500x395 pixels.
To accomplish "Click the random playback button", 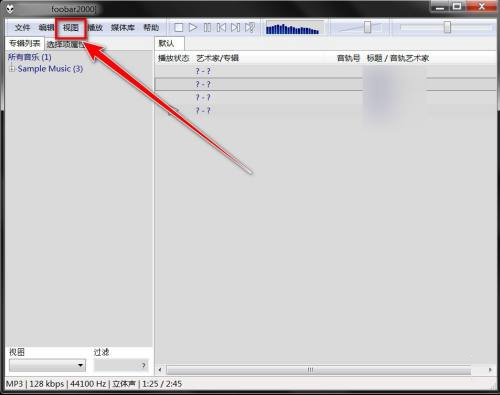I will 250,28.
